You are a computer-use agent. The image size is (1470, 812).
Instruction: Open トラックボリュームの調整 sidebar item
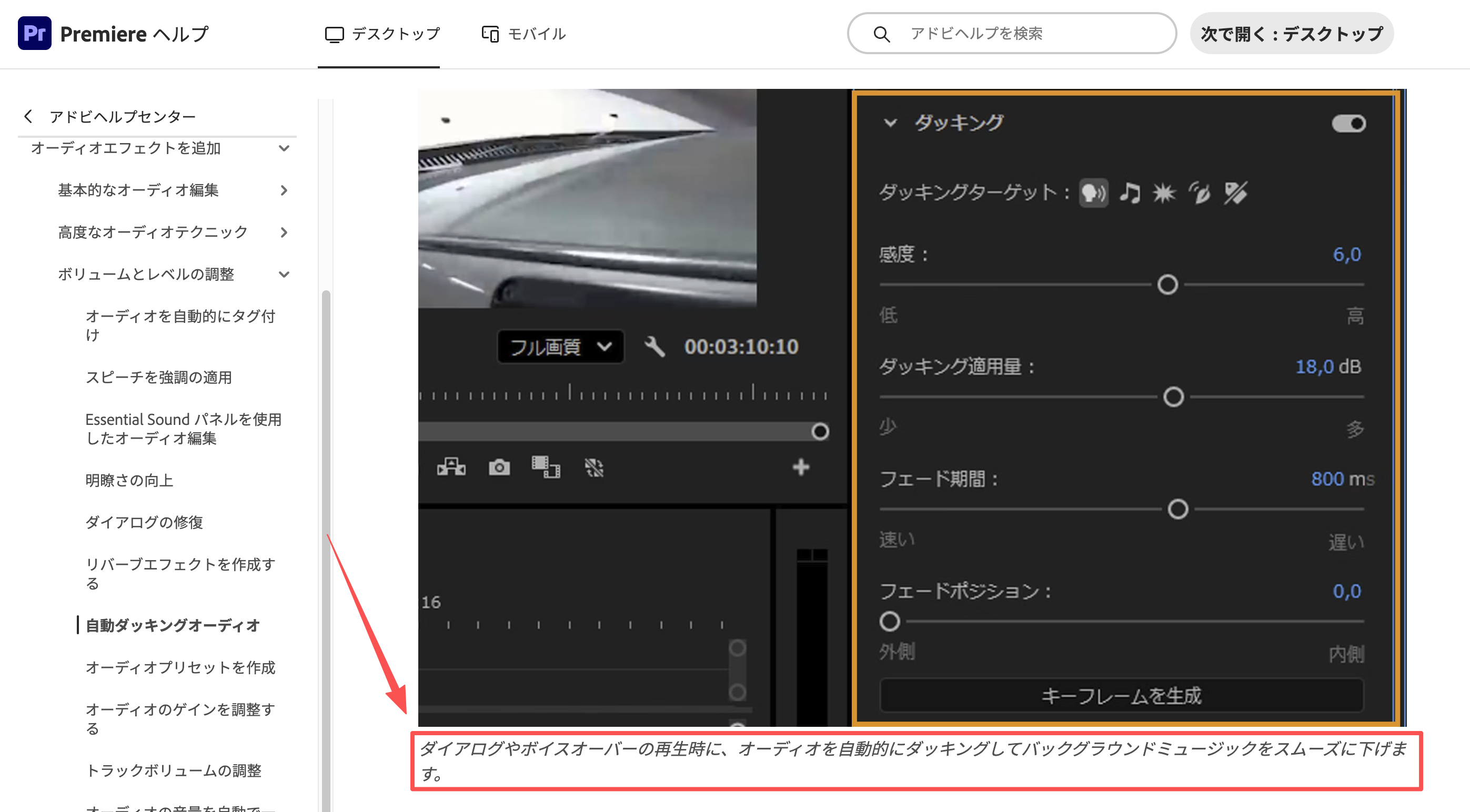(x=174, y=771)
